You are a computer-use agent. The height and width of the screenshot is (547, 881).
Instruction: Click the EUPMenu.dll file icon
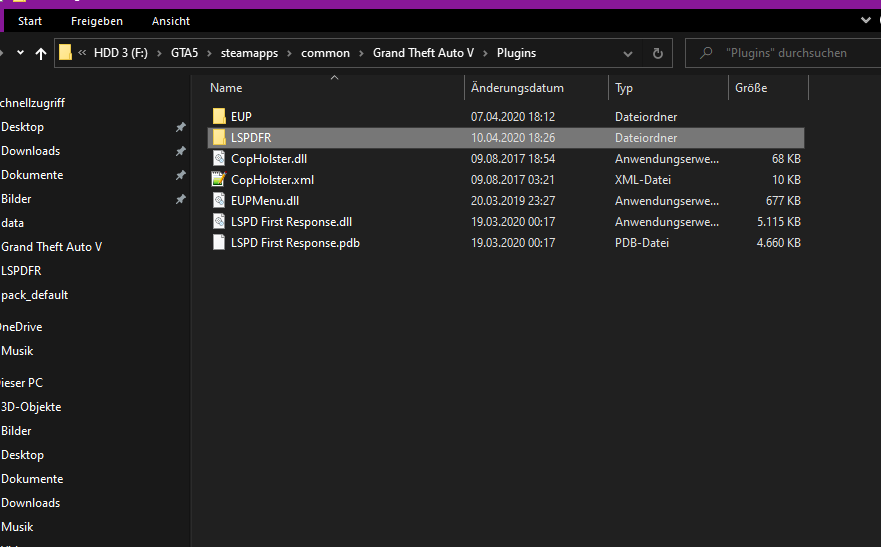tap(219, 201)
